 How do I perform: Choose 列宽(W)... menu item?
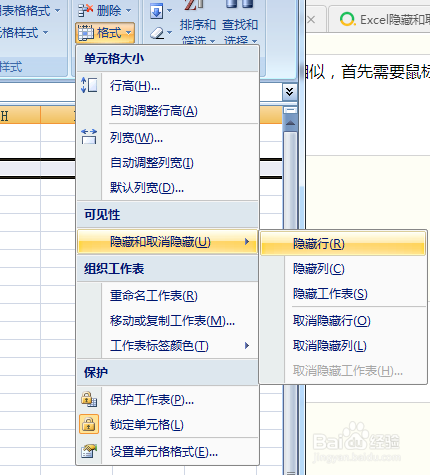[x=168, y=138]
